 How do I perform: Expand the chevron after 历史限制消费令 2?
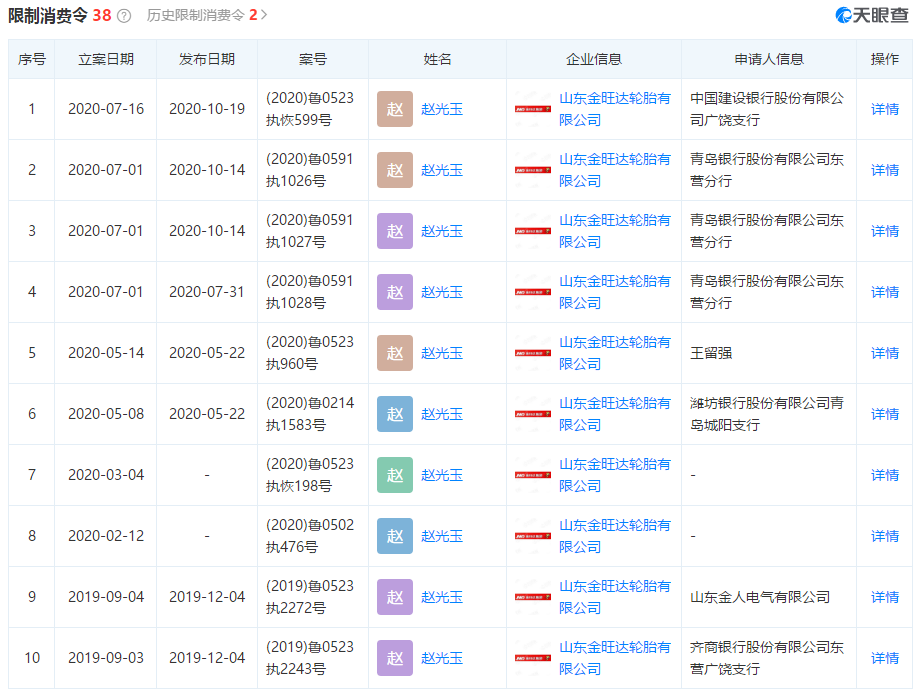[264, 15]
